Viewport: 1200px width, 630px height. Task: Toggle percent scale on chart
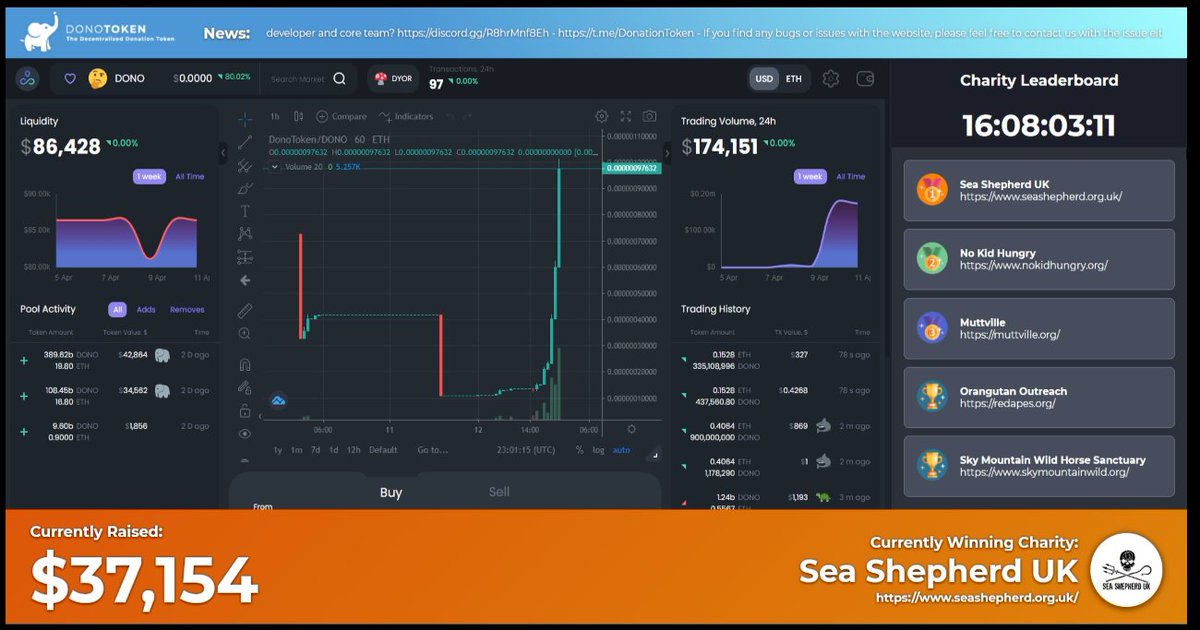(x=579, y=450)
